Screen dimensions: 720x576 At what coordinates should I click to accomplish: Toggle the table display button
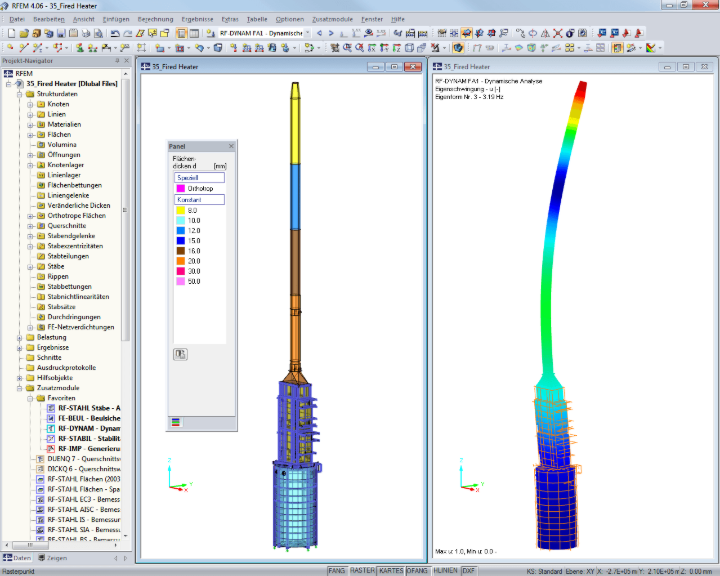point(194,34)
